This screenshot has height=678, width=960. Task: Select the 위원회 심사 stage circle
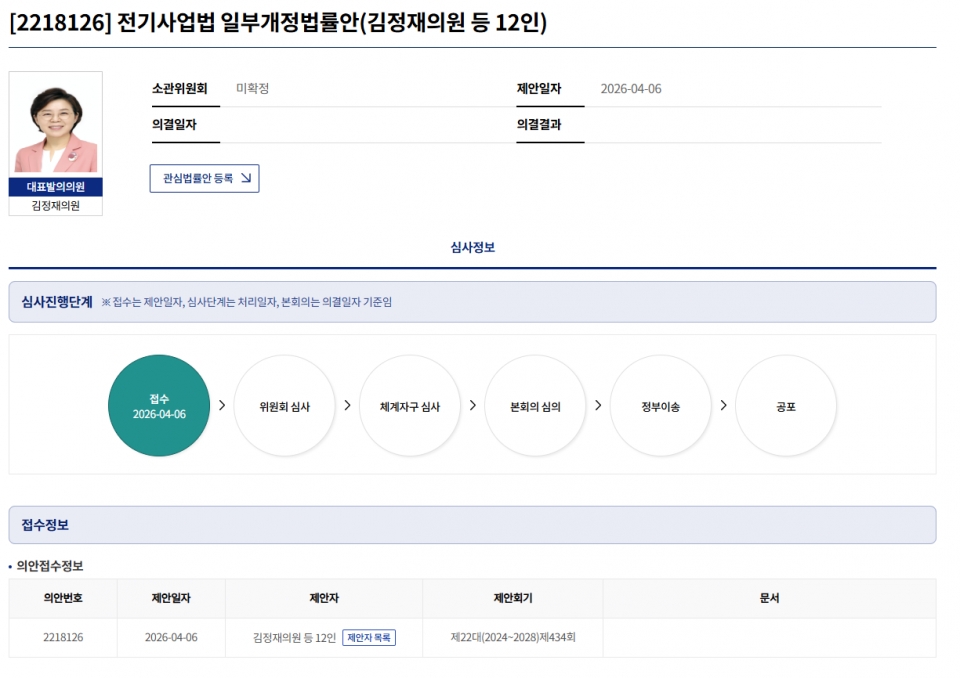(284, 406)
